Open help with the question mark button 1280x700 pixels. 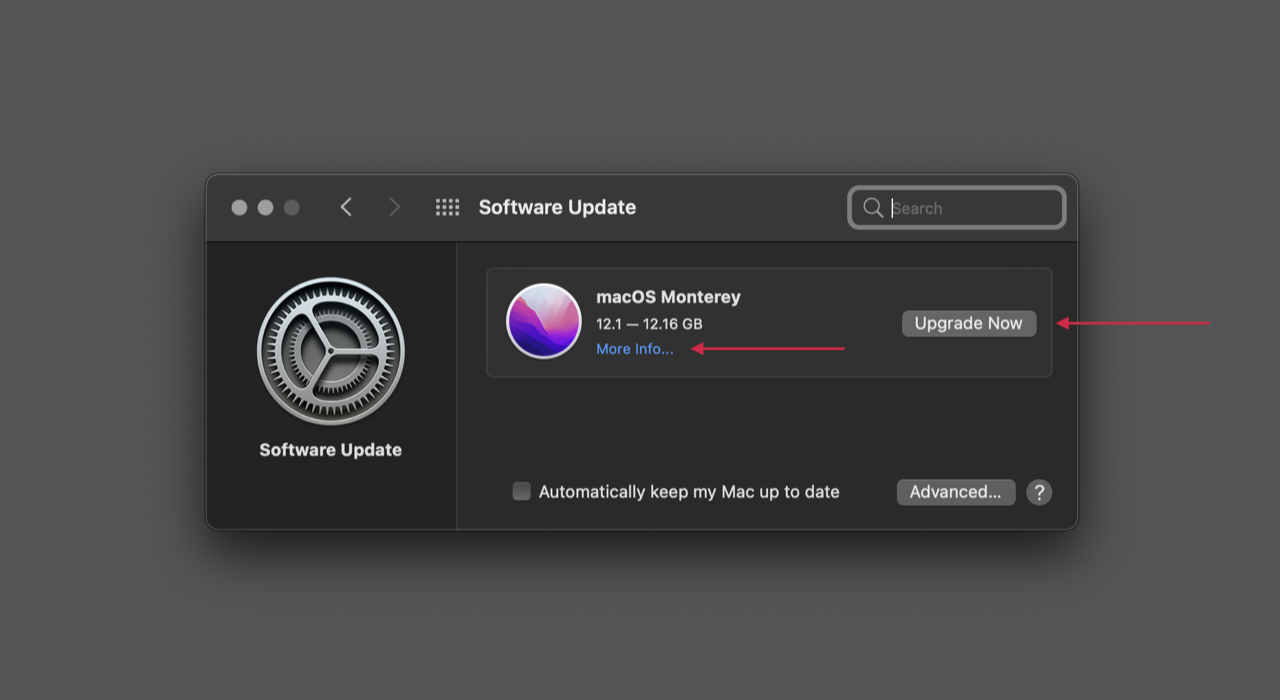[x=1039, y=492]
